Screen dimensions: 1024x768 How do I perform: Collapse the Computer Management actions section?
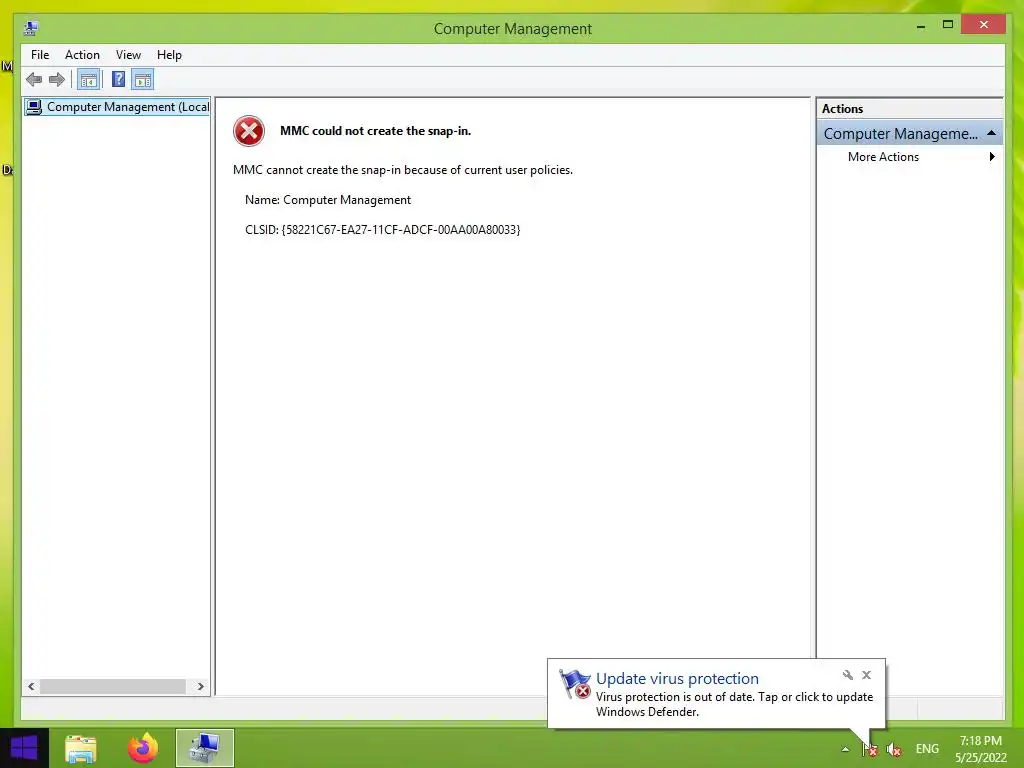(991, 133)
